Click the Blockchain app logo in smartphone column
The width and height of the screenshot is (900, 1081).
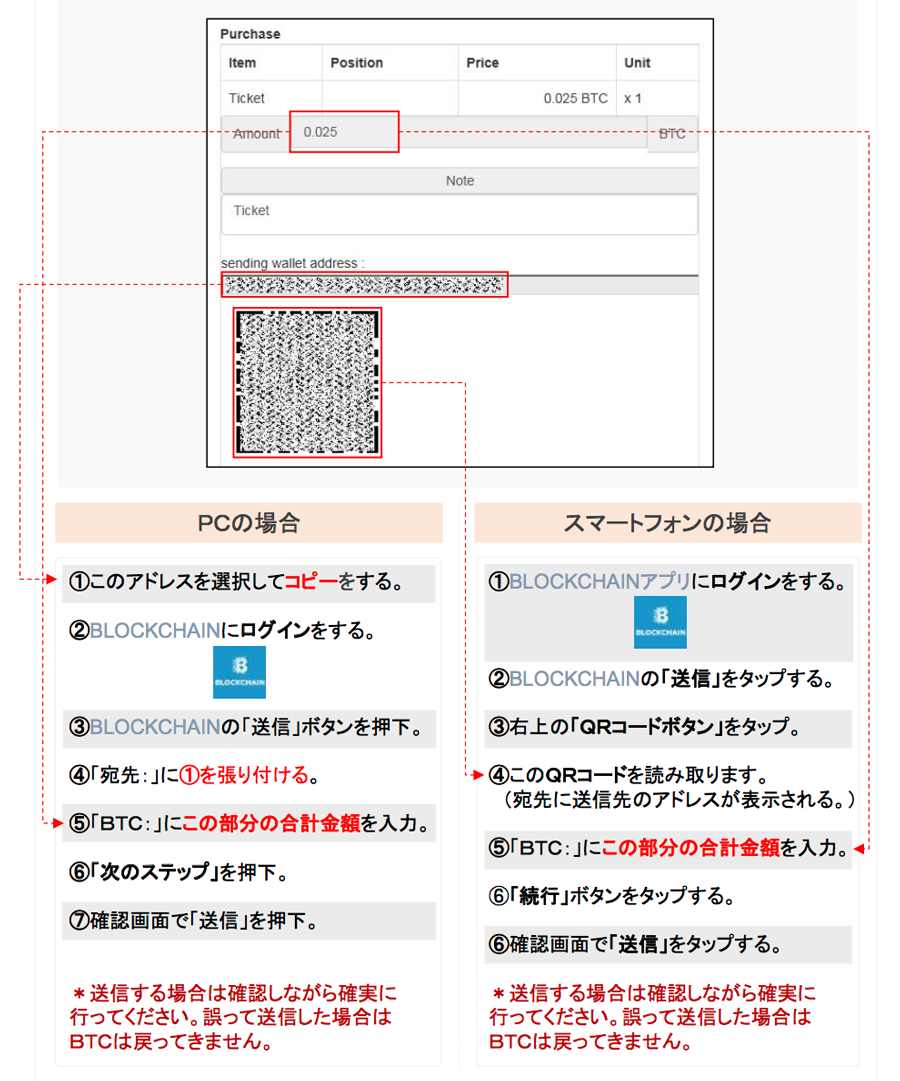click(x=660, y=622)
